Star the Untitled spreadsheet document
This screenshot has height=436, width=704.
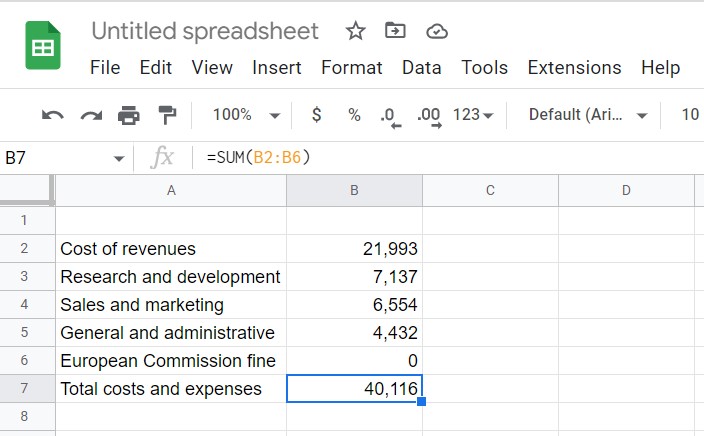coord(356,31)
